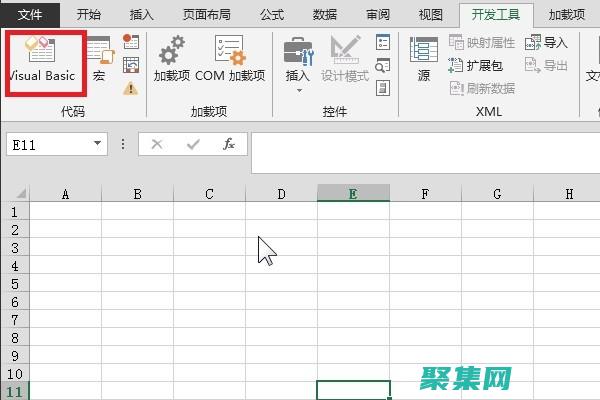Image resolution: width=600 pixels, height=400 pixels.
Task: Select row 5 header
Action: 15,283
